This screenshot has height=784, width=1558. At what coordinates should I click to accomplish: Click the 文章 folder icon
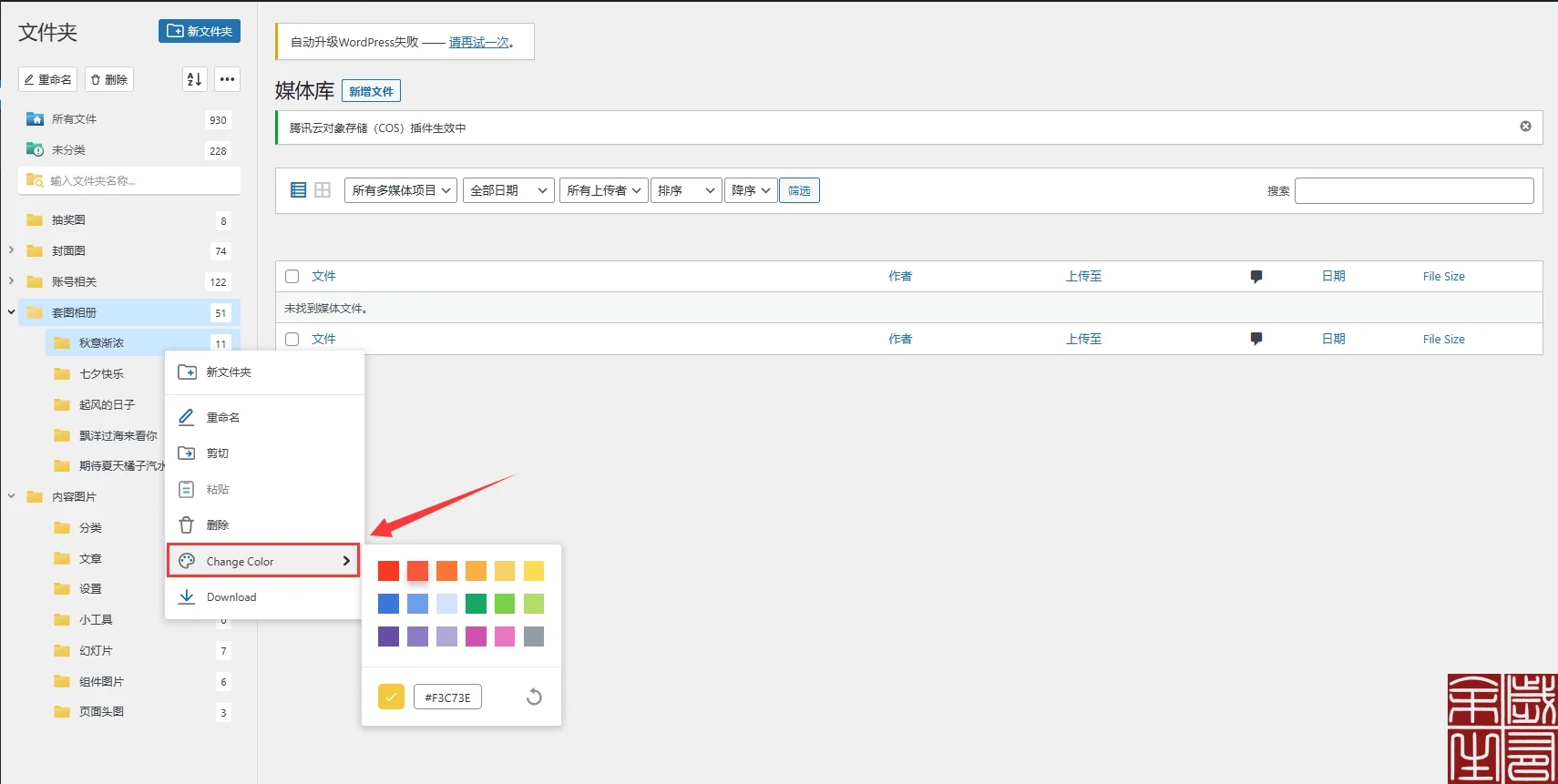[62, 559]
